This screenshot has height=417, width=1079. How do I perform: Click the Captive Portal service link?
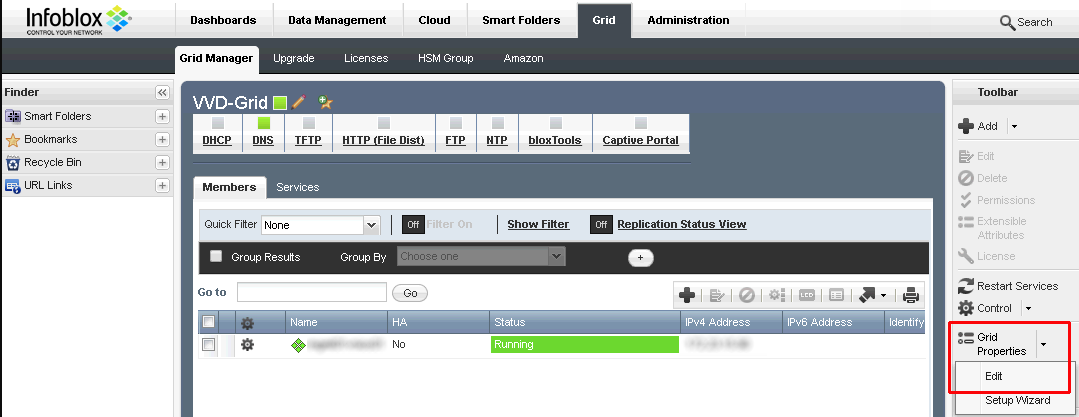click(641, 140)
